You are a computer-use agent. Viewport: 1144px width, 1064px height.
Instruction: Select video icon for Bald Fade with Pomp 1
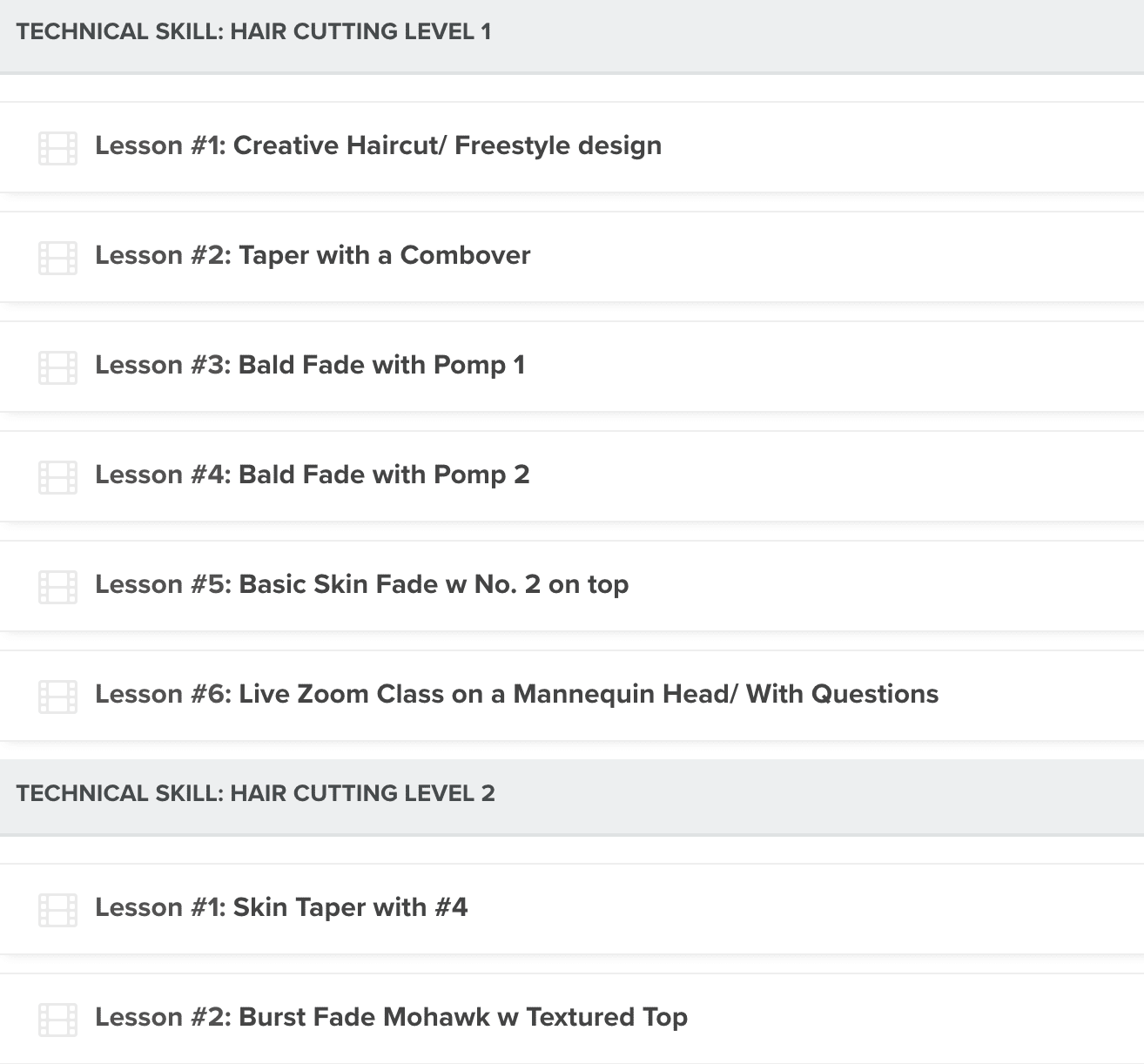pyautogui.click(x=58, y=367)
